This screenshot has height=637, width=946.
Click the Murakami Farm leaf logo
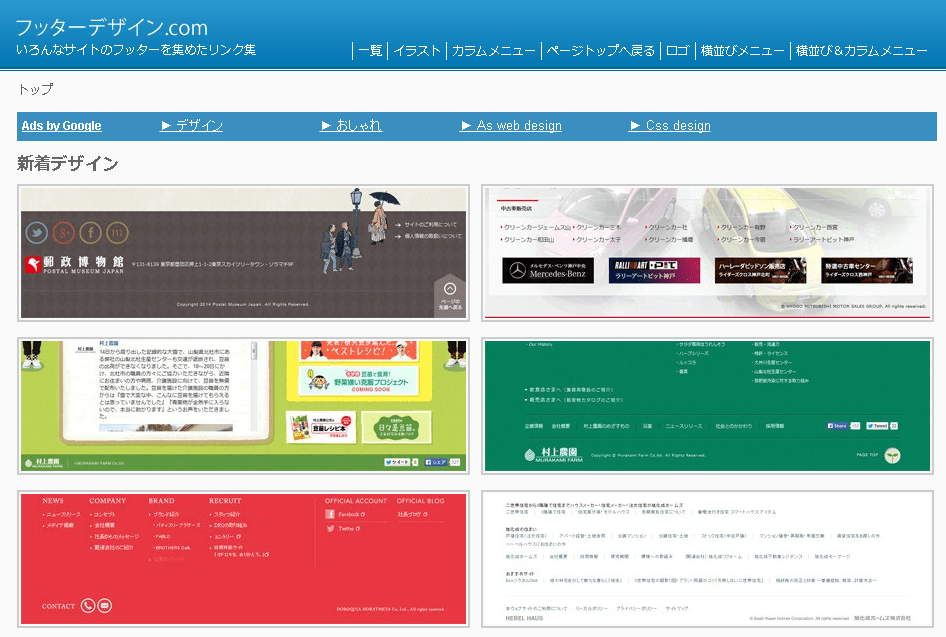coord(528,453)
